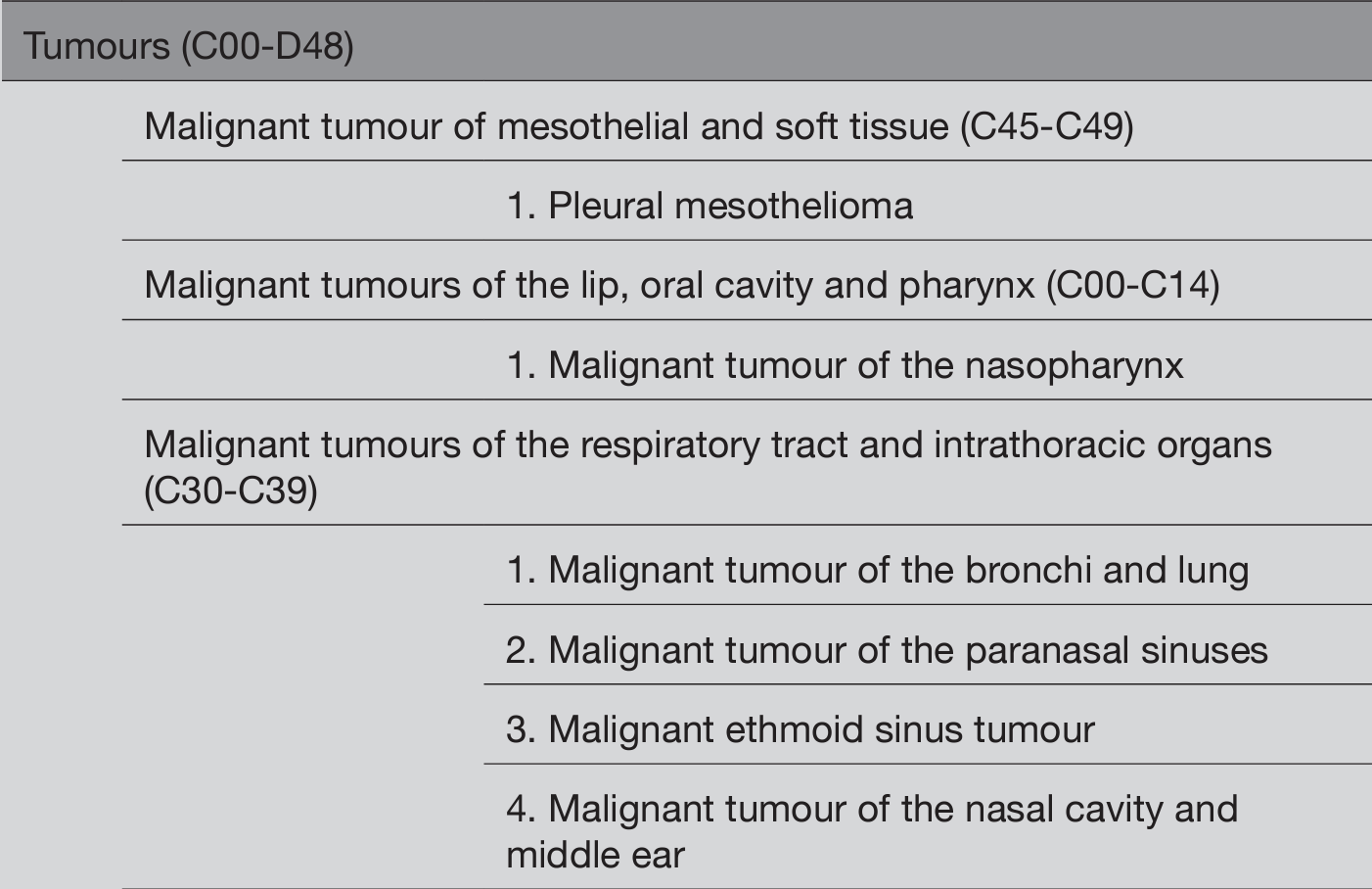Click the word "nasopharynx"
Image resolution: width=1372 pixels, height=889 pixels.
pyautogui.click(x=1074, y=365)
